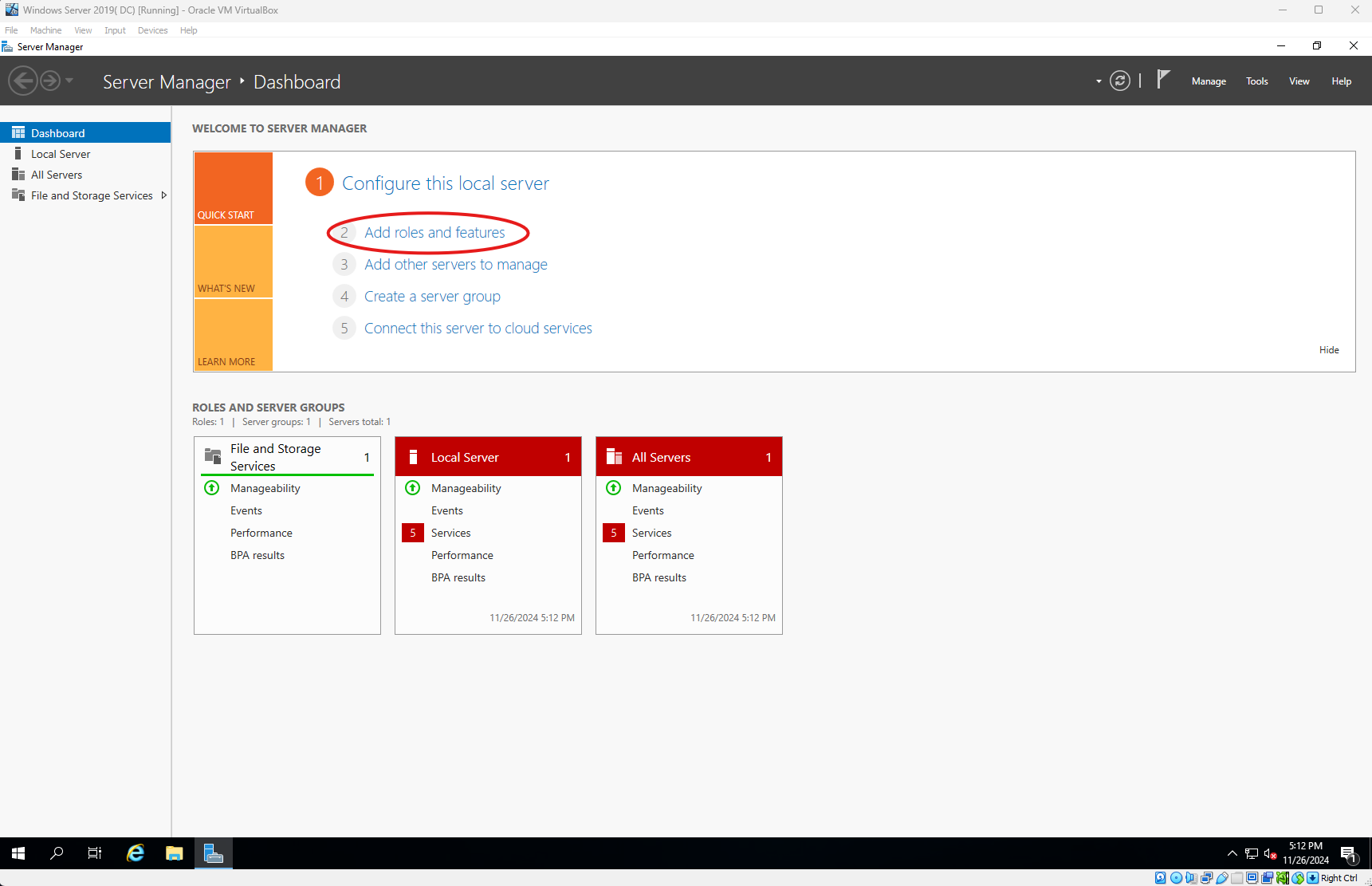Click the VirtualBox keyboard capture status icon
Viewport: 1372px width, 886px height.
(x=1312, y=878)
